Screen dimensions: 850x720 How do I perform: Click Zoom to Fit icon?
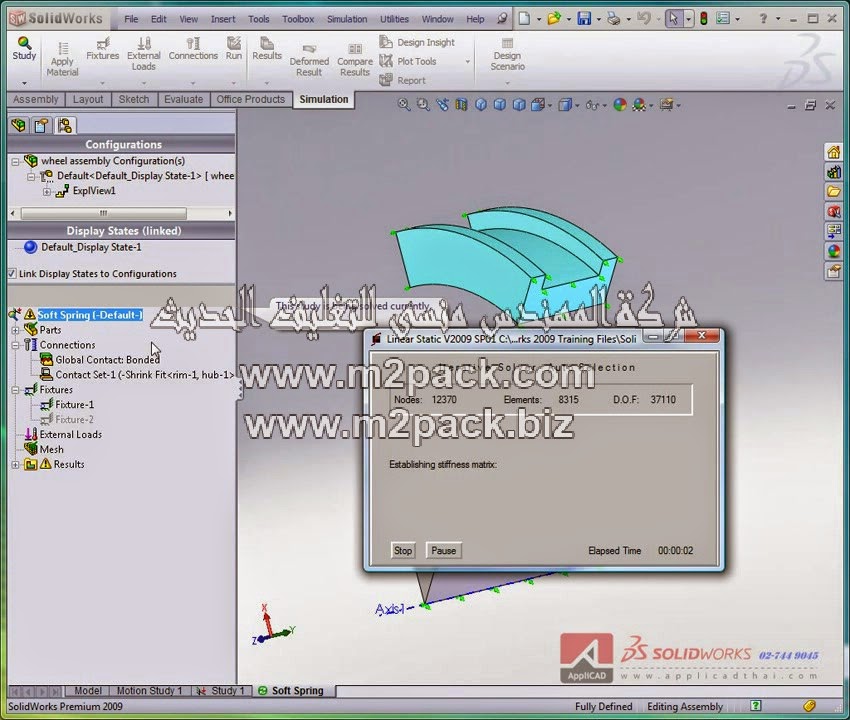click(403, 105)
